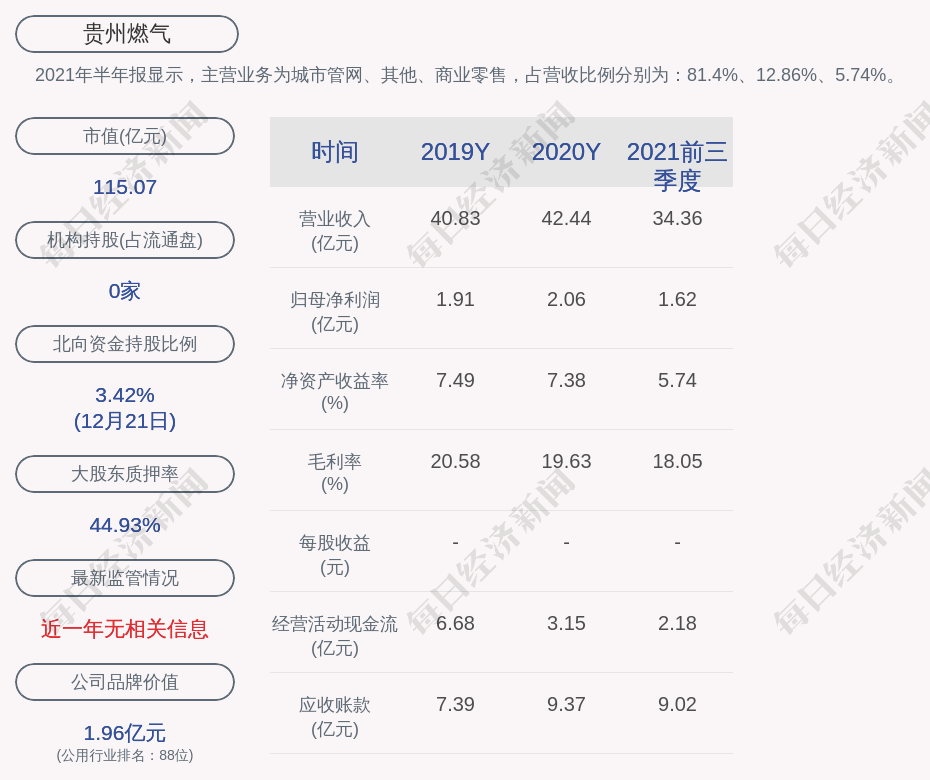
Task: Click the 时间 table header
Action: 335,152
